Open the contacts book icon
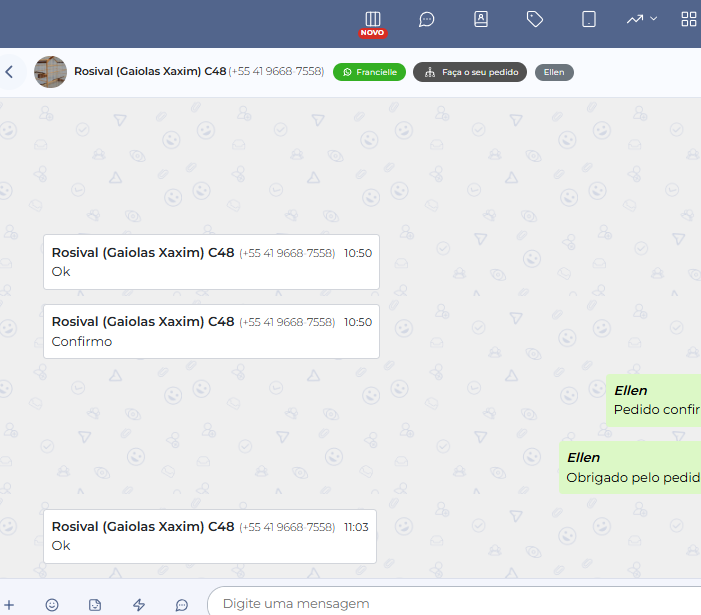The image size is (701, 615). click(x=481, y=19)
